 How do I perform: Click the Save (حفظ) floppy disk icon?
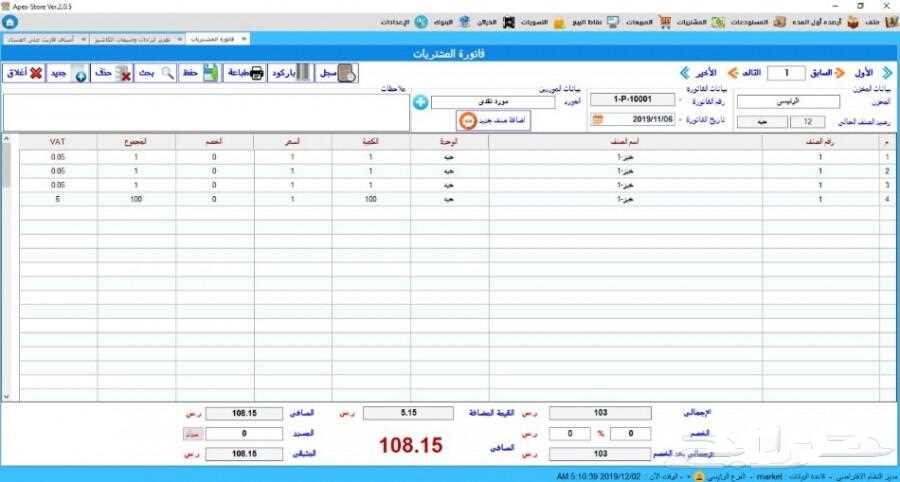click(201, 73)
